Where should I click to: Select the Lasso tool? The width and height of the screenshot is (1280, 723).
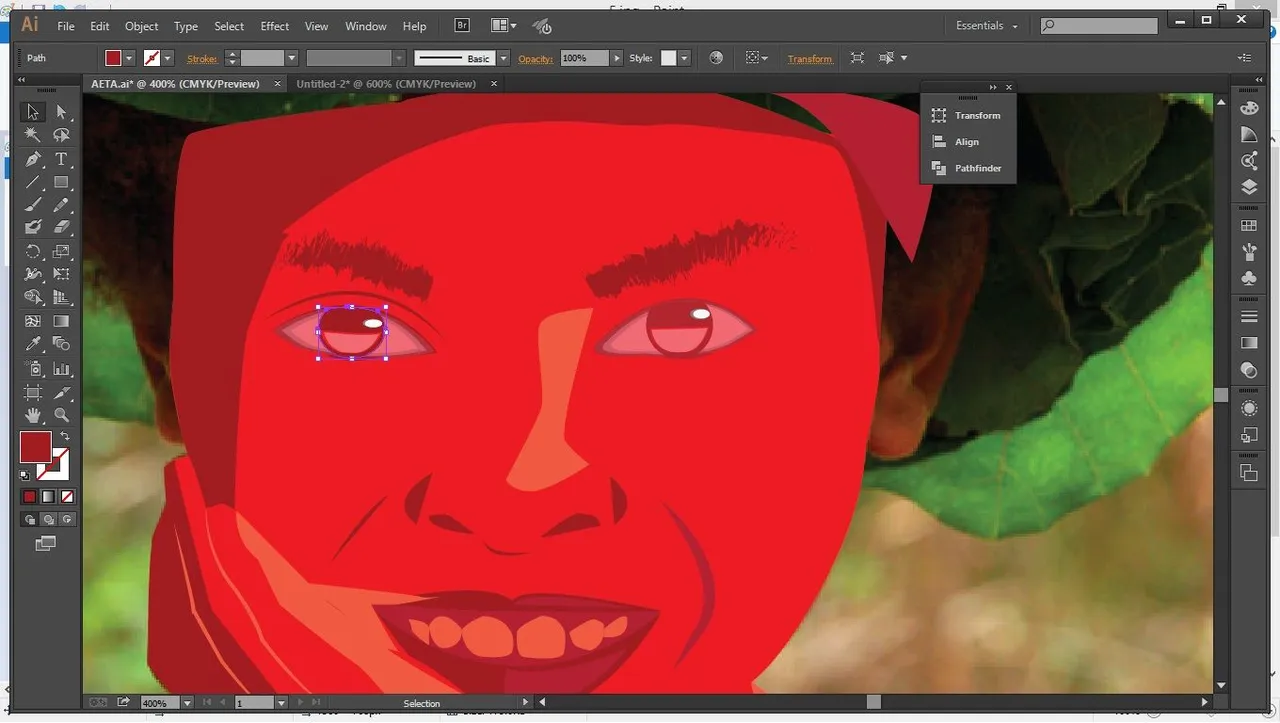point(61,135)
